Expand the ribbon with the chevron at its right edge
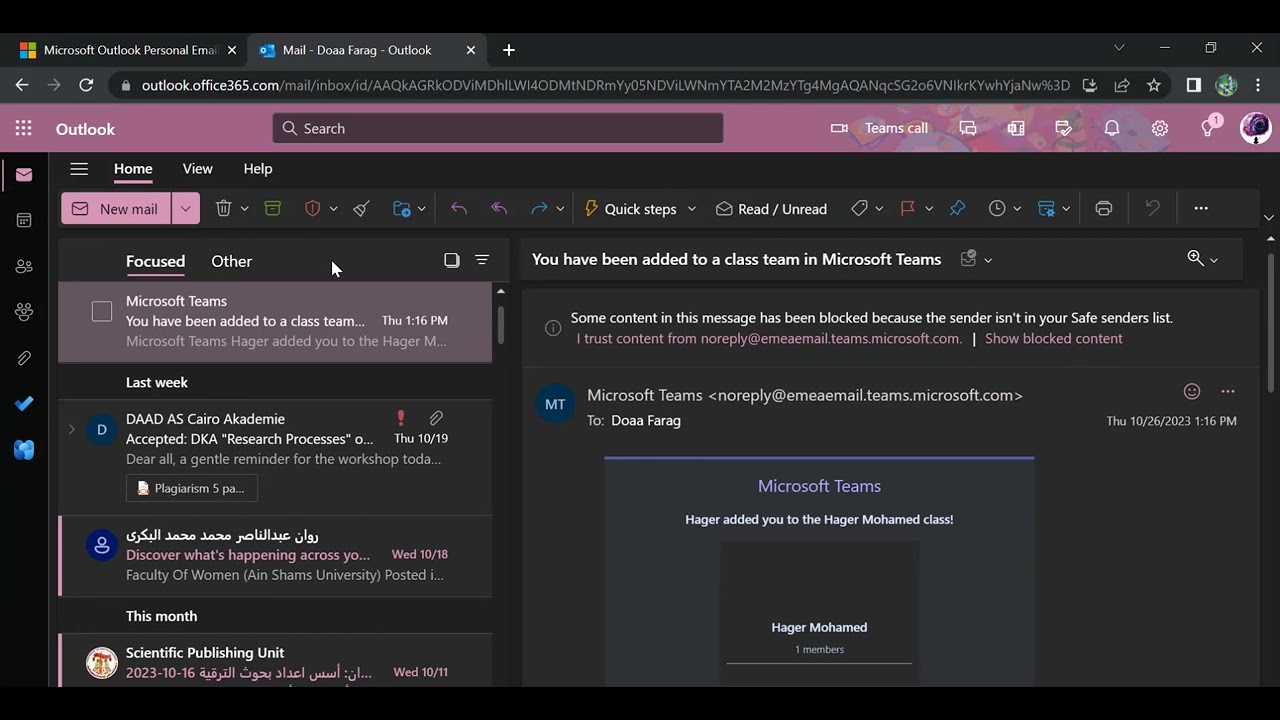 coord(1269,217)
